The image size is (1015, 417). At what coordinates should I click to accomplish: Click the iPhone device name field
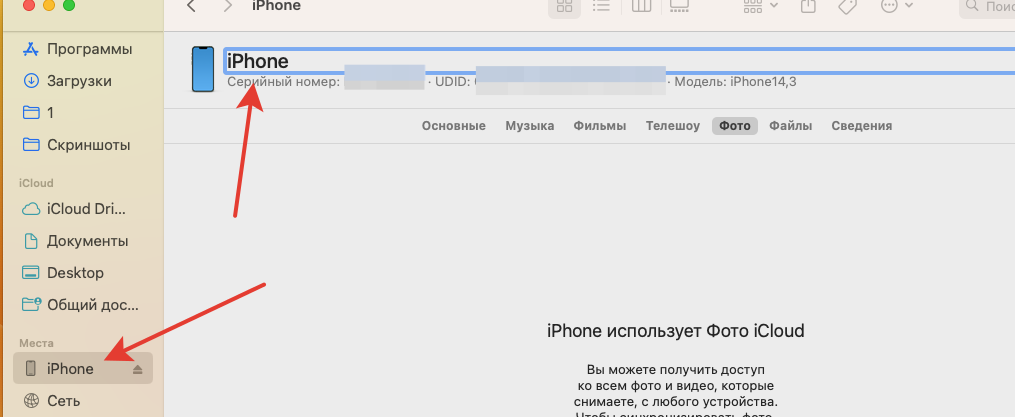(x=619, y=61)
